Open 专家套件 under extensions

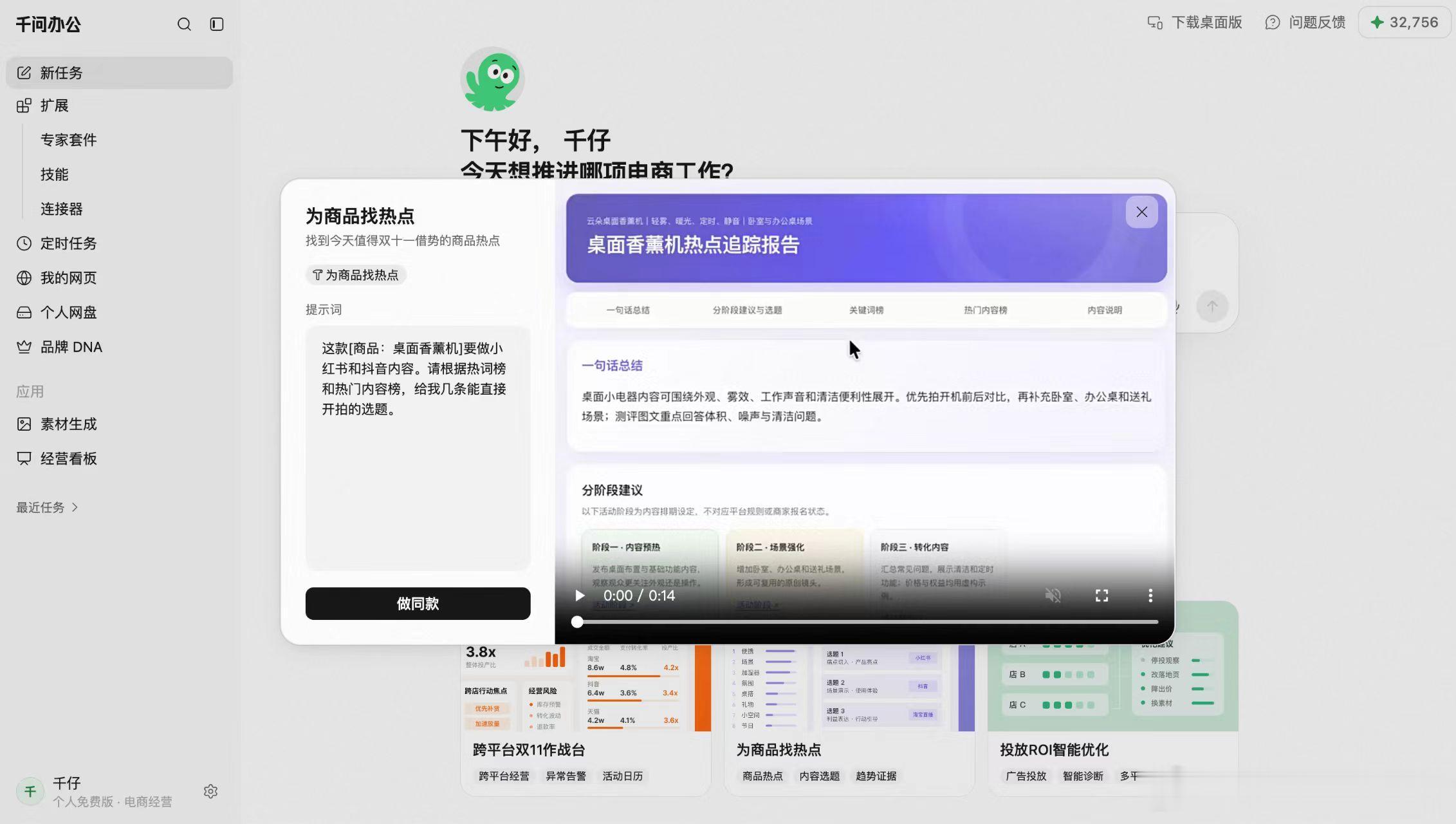point(68,140)
